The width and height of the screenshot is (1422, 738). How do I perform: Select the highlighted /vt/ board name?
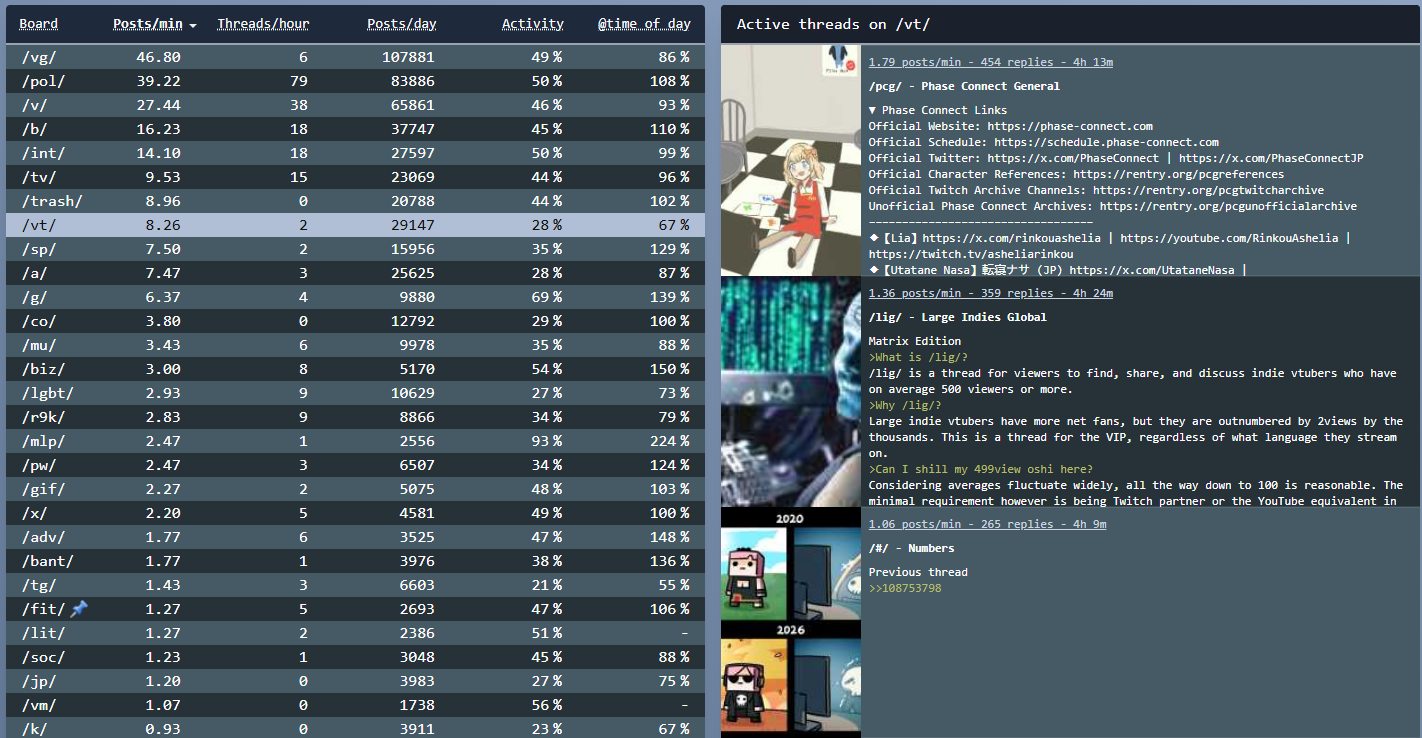click(x=39, y=225)
